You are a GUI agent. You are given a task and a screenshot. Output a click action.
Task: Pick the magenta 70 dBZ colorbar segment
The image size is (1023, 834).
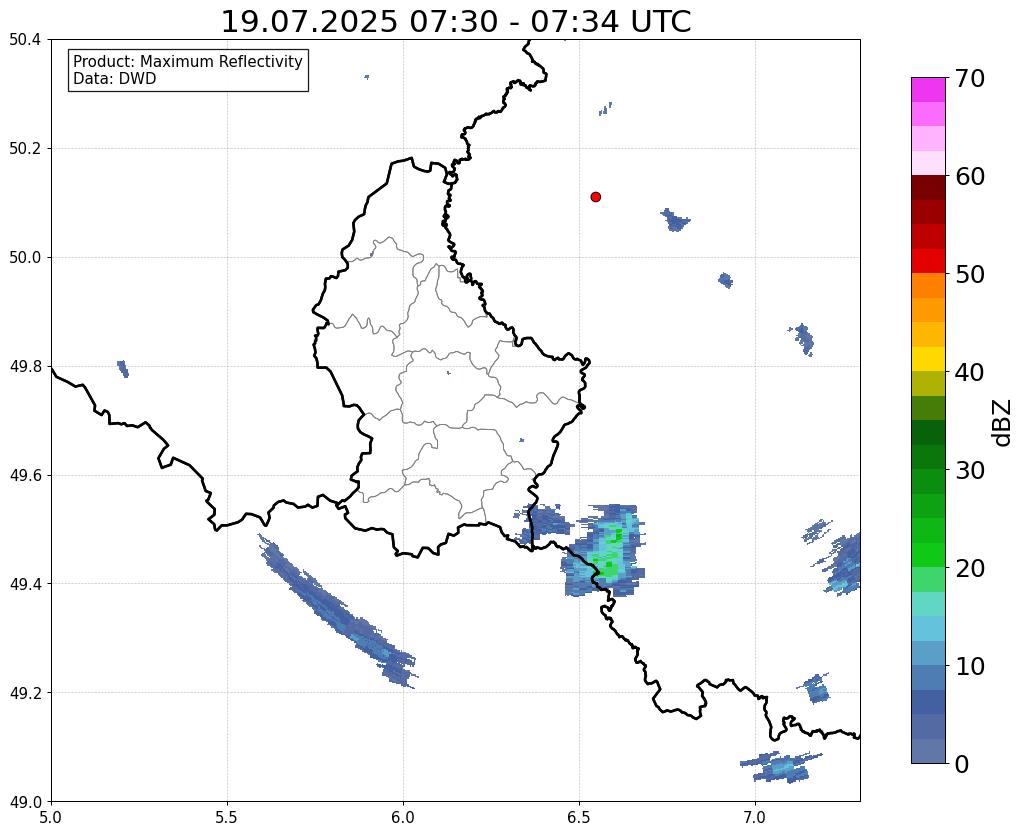pos(928,89)
